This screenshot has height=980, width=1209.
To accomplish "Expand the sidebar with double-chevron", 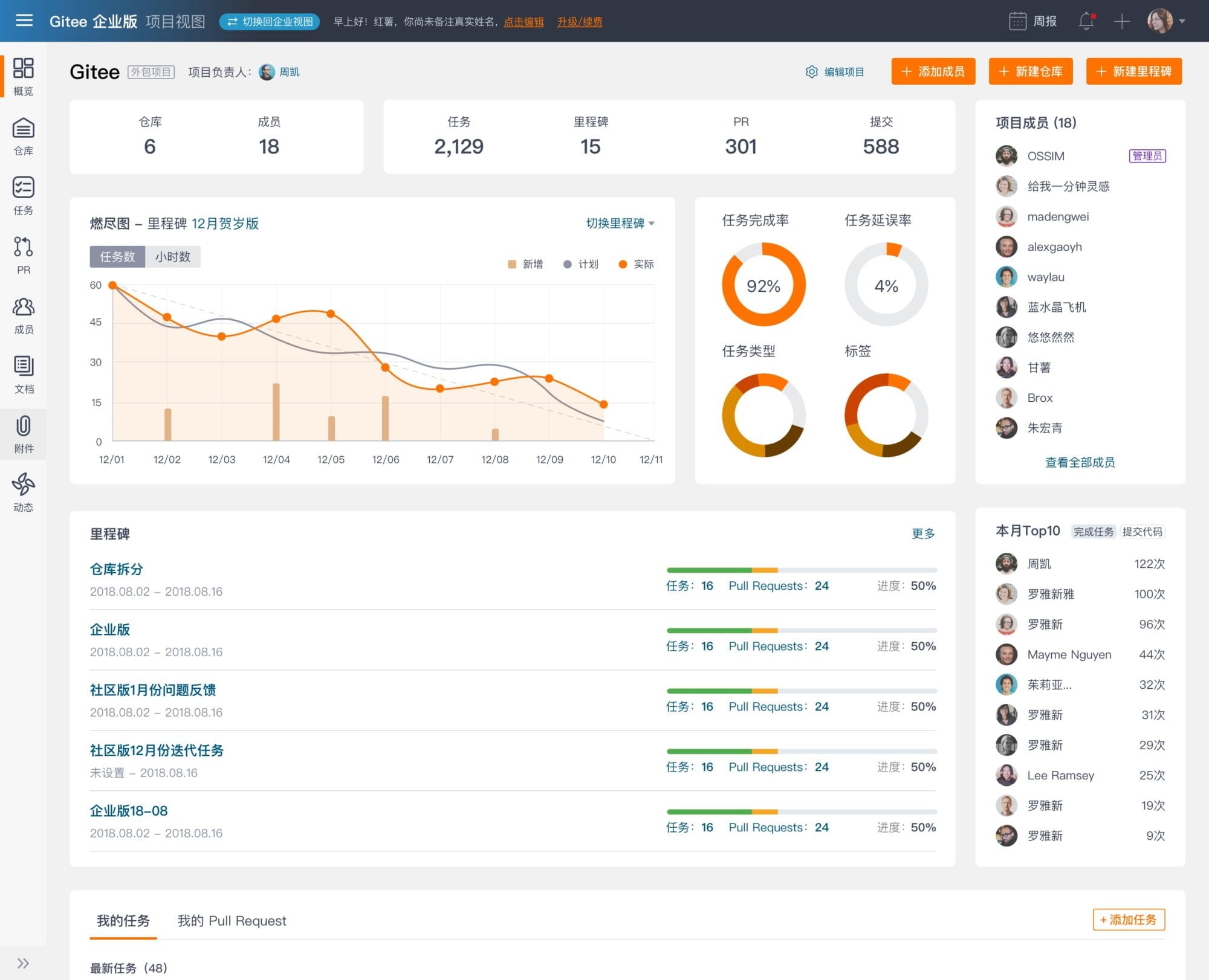I will click(23, 963).
